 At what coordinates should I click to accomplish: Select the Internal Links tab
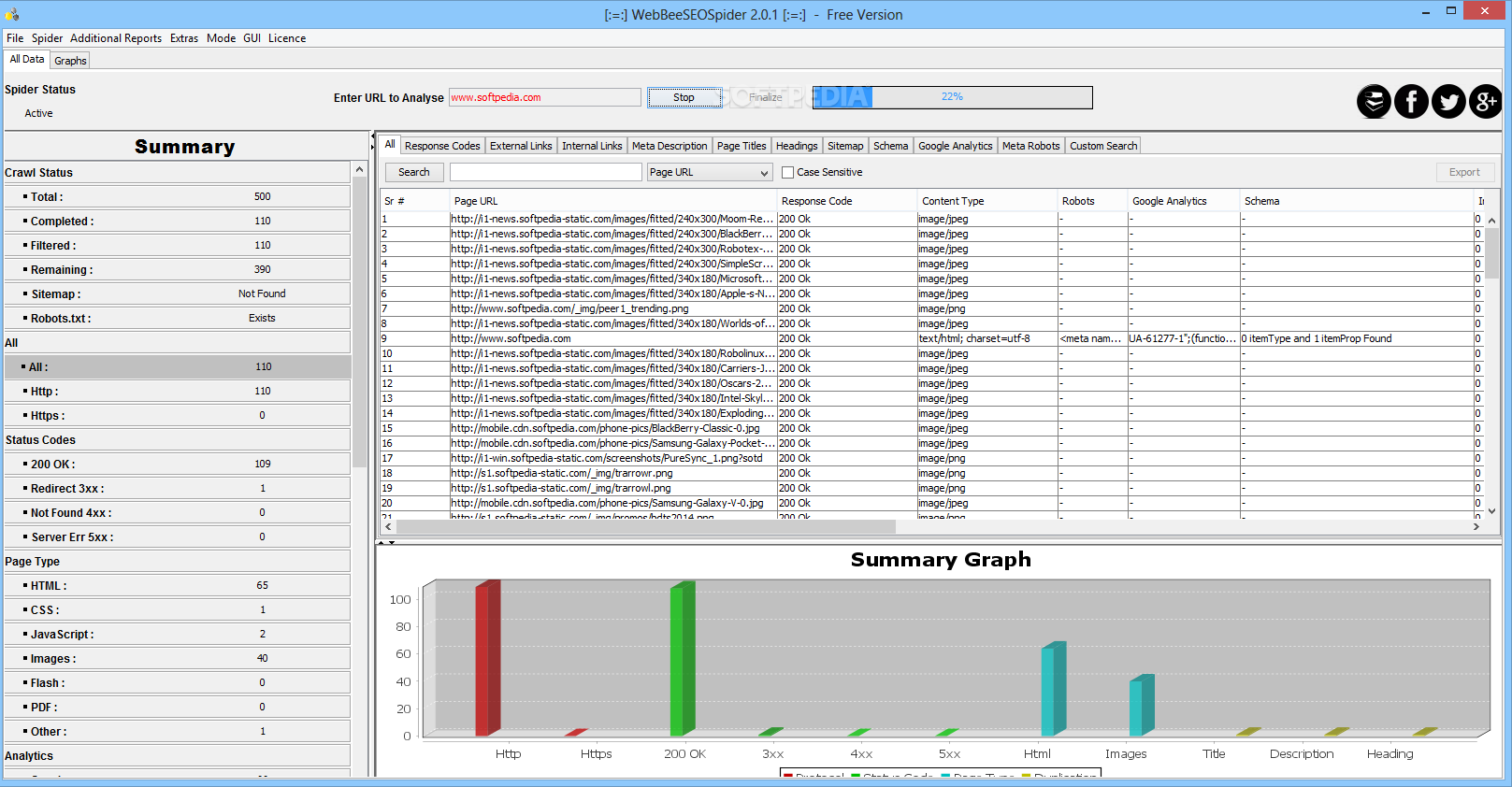592,146
